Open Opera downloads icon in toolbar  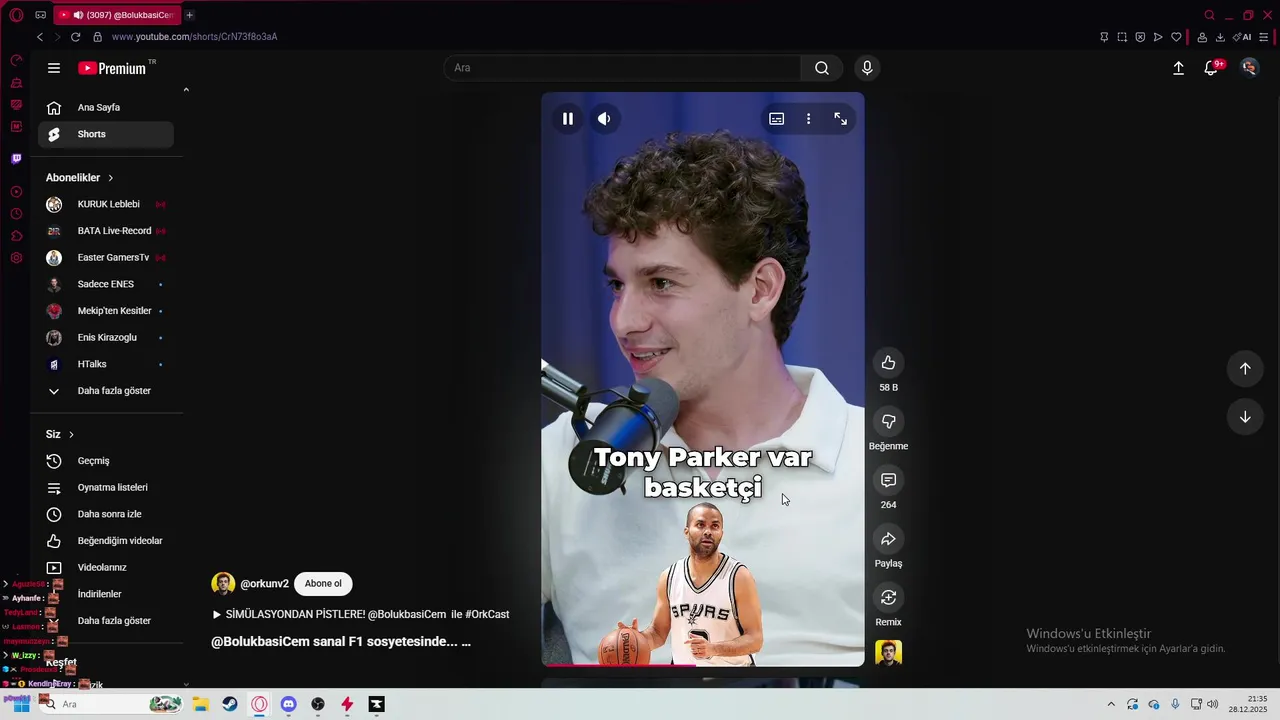pyautogui.click(x=1220, y=37)
